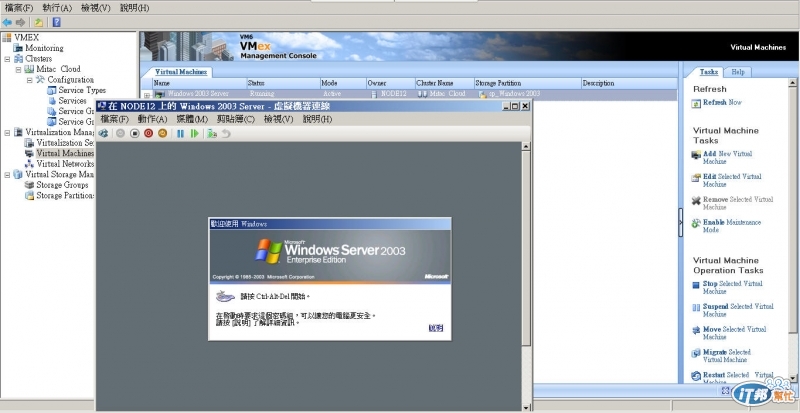Click the Snapshot icon in VM toolbar
Viewport: 800px width, 413px height.
click(x=212, y=133)
